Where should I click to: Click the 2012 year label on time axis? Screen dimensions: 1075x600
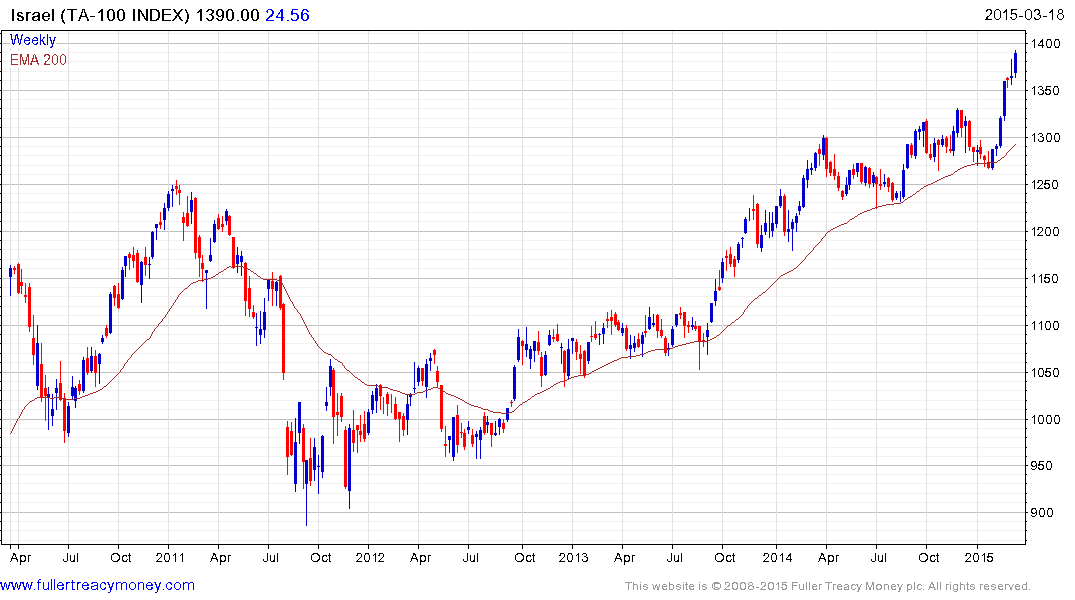click(370, 557)
